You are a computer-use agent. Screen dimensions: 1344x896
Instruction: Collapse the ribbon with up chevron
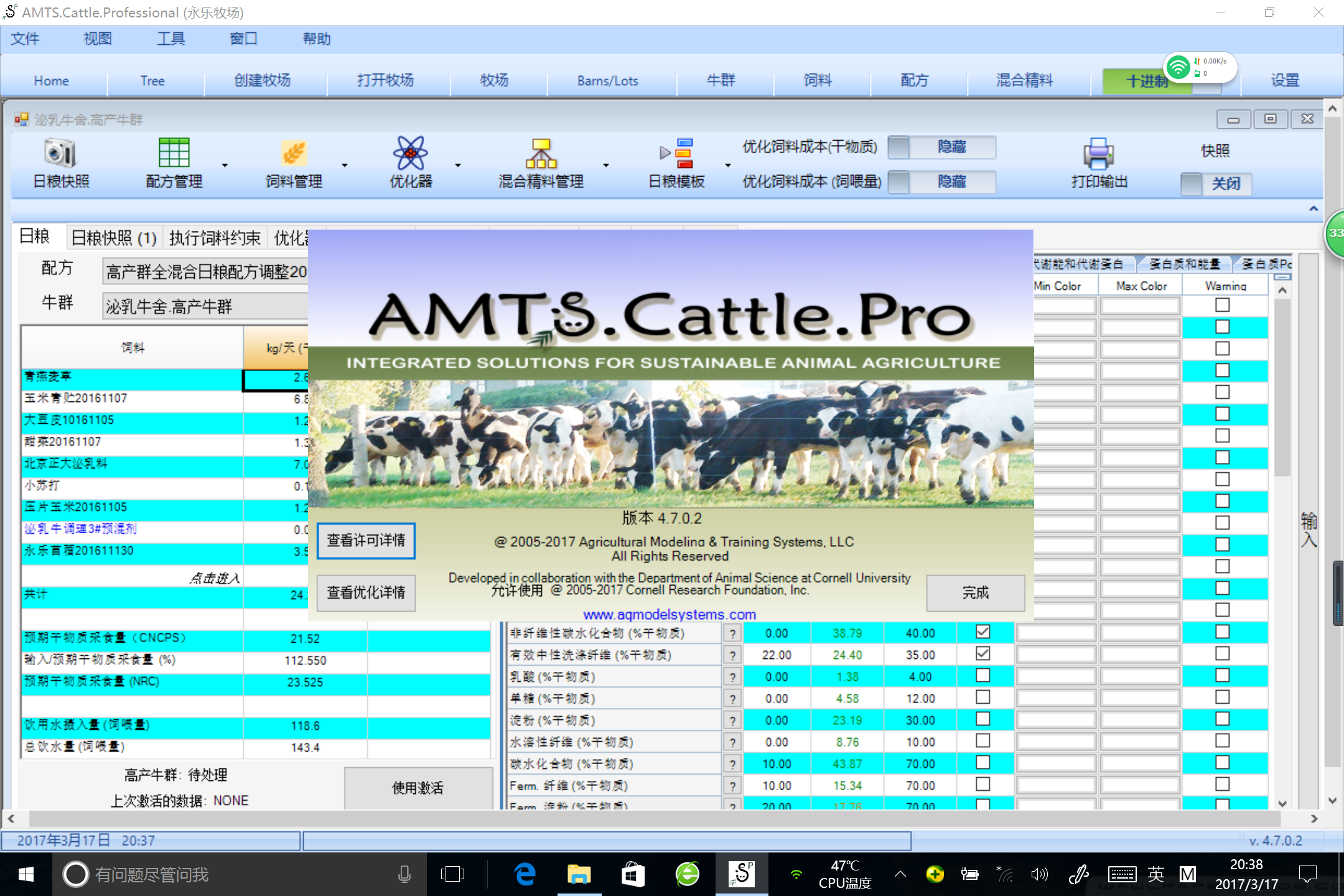[1314, 209]
